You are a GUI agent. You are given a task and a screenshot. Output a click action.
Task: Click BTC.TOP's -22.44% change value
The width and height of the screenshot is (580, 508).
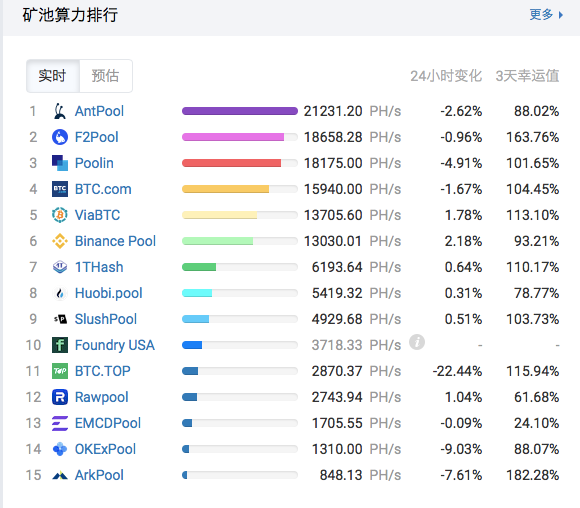tap(458, 371)
